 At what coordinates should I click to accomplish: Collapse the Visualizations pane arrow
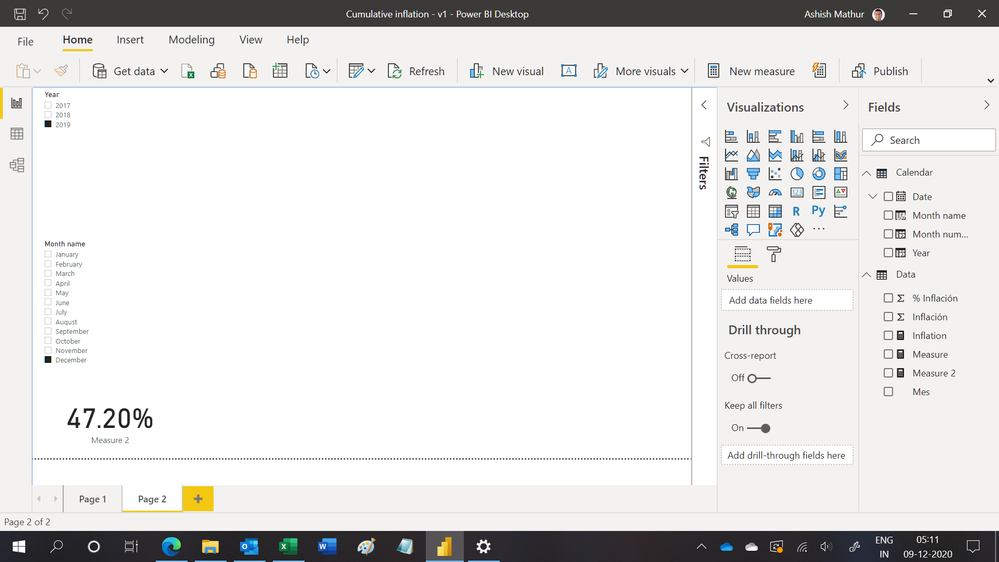click(x=845, y=105)
